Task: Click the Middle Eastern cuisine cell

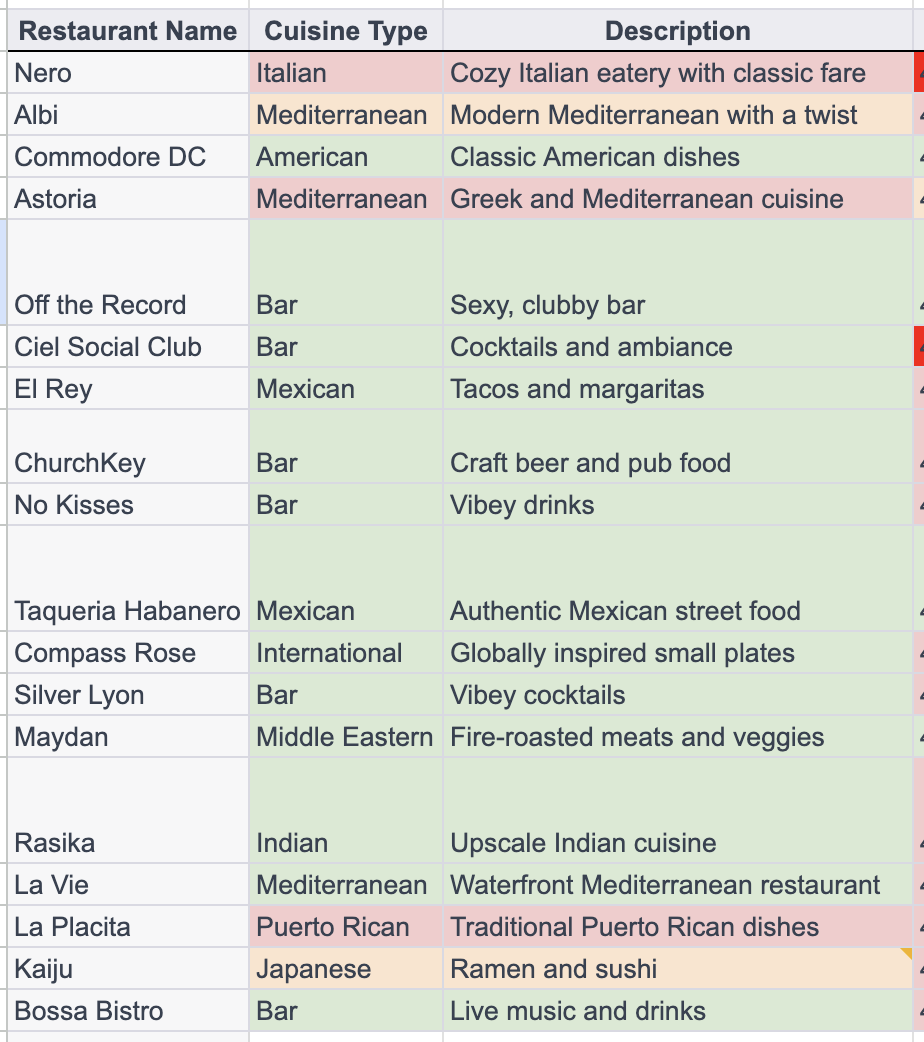Action: 344,737
